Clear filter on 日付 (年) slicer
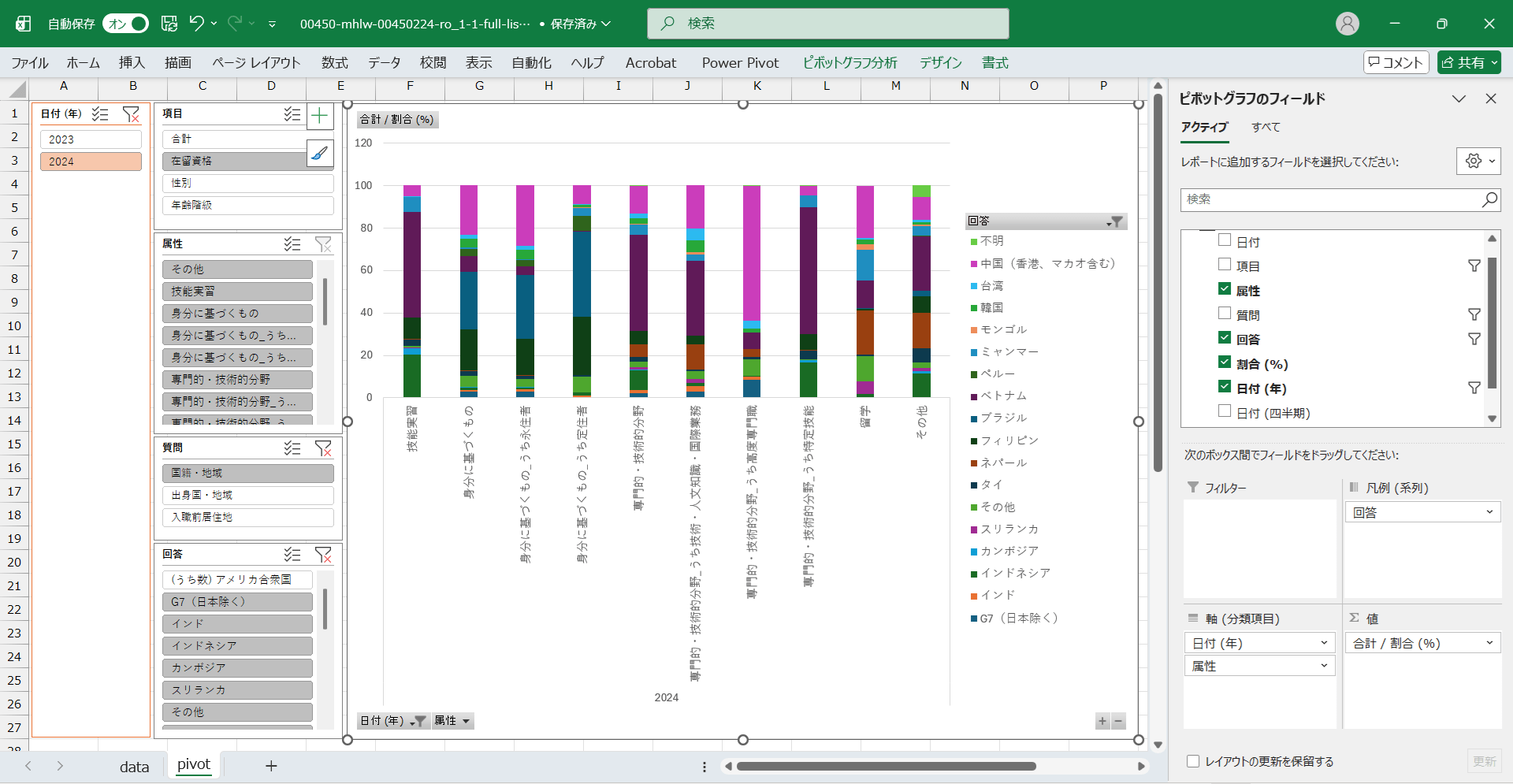Image resolution: width=1513 pixels, height=784 pixels. [x=131, y=114]
